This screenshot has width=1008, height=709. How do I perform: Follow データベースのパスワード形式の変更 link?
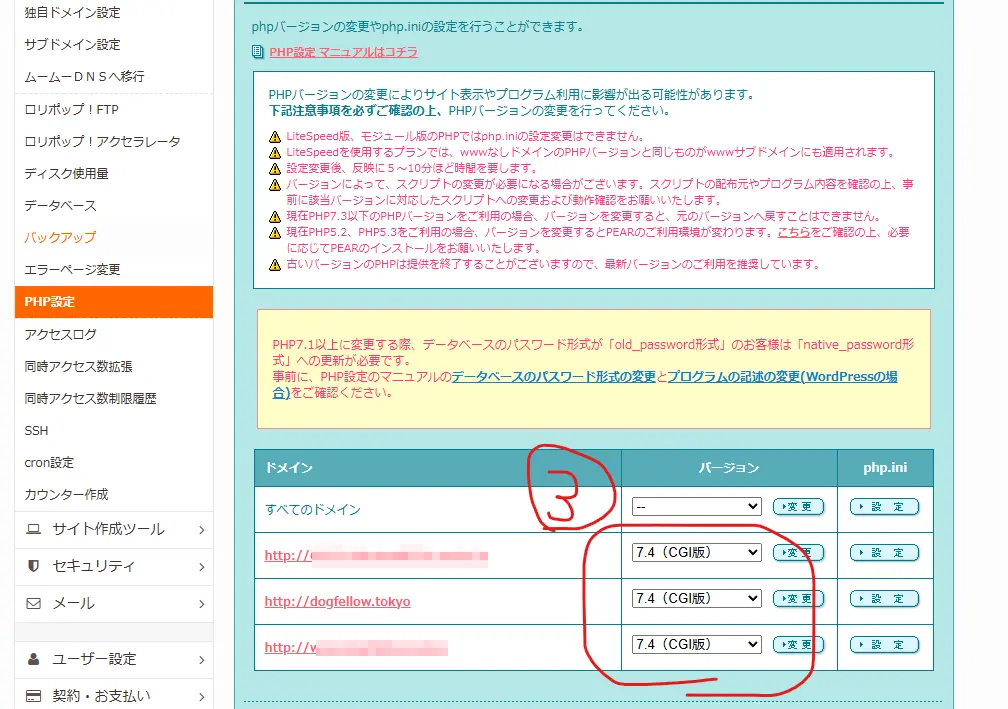click(x=553, y=377)
